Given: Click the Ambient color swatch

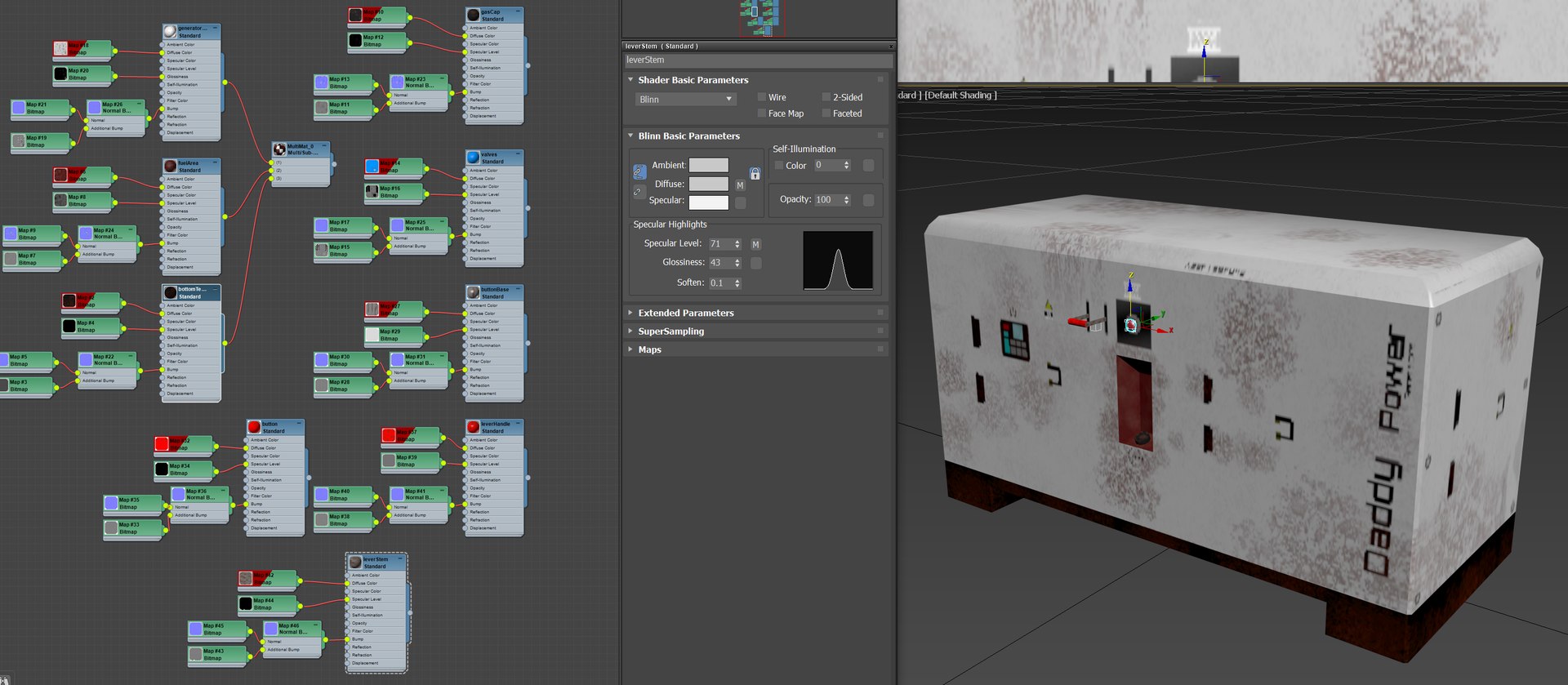Looking at the screenshot, I should click(708, 166).
